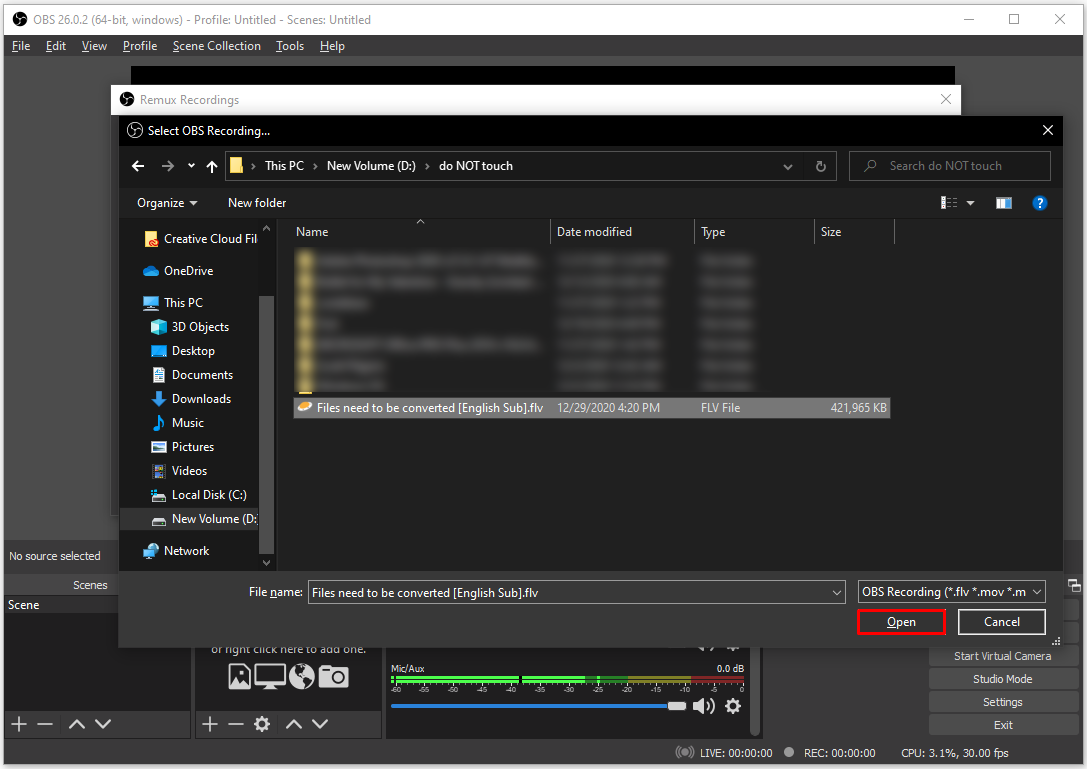This screenshot has width=1087, height=769.
Task: Select the Files need to be converted flv file
Action: click(591, 408)
